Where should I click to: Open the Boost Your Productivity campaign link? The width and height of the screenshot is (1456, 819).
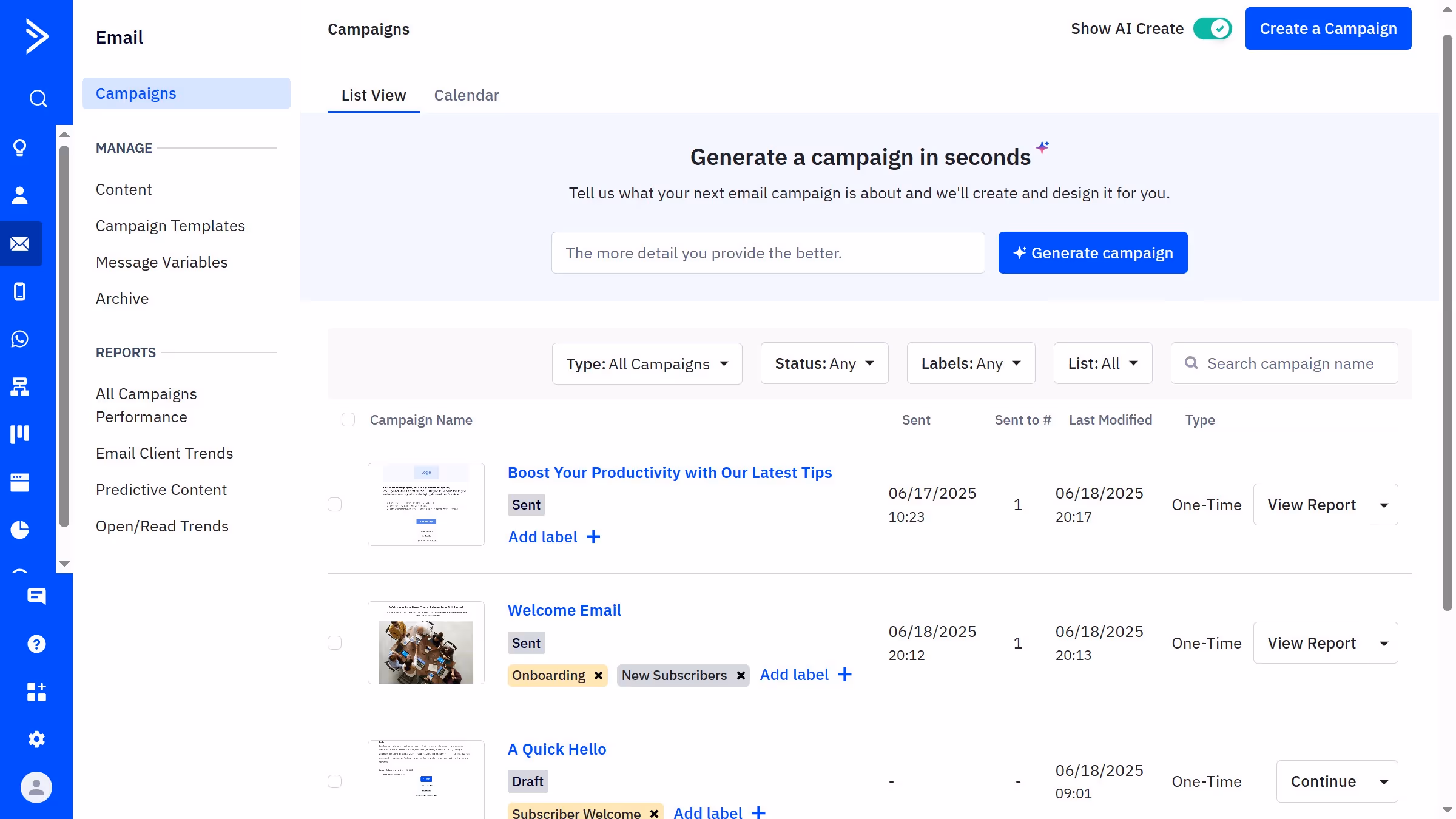[x=669, y=473]
